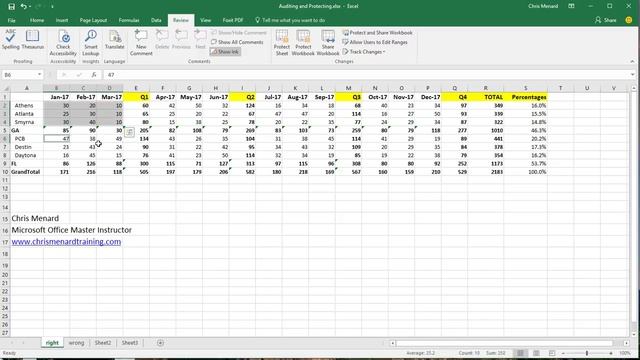Click Protect Sheet
640x360 pixels.
282,42
